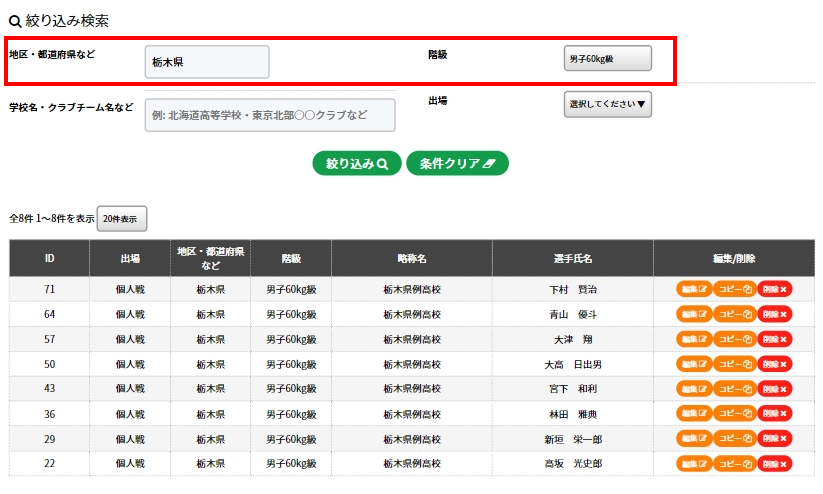Copy the entry for 新垣 栄一郎
The image size is (823, 494).
(x=734, y=439)
